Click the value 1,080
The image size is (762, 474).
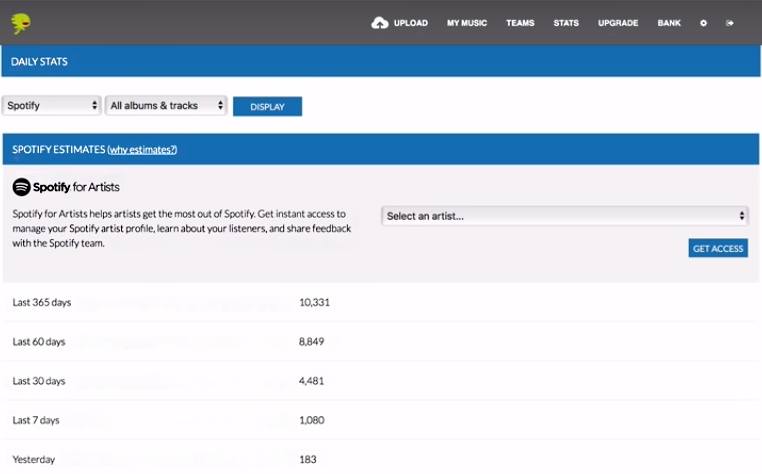[x=312, y=420]
